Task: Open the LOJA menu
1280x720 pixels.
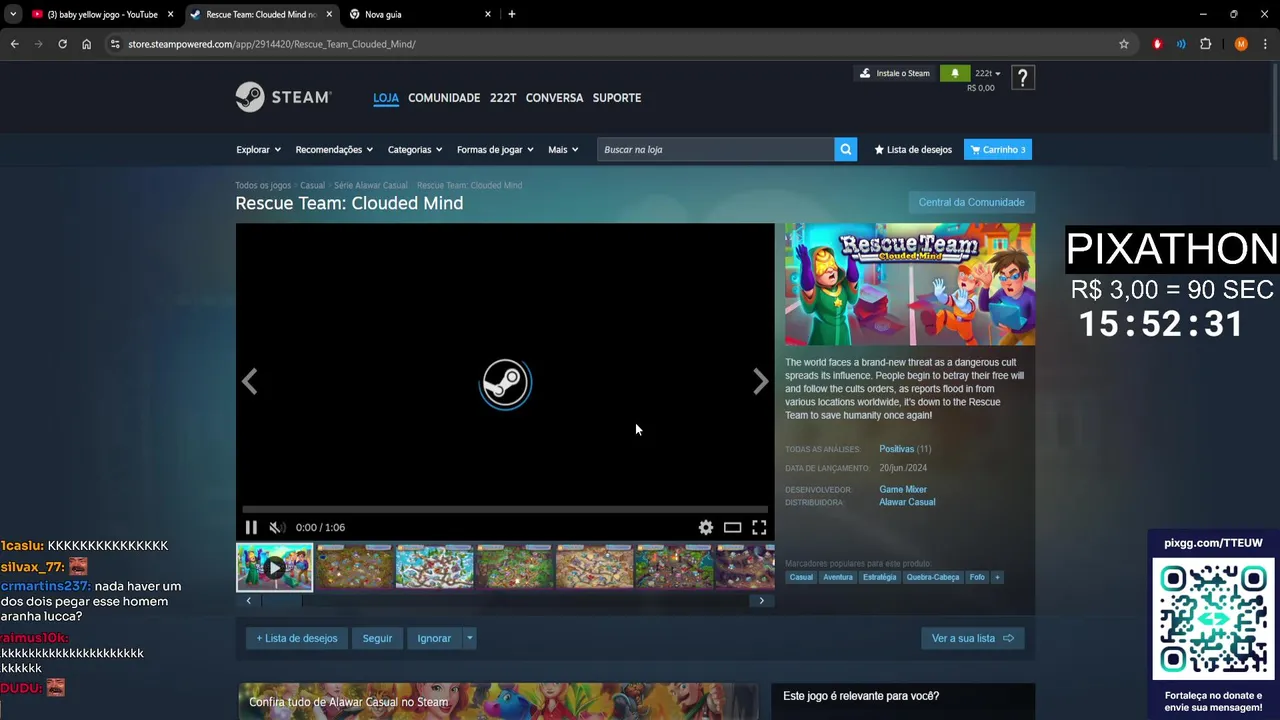Action: [x=386, y=97]
